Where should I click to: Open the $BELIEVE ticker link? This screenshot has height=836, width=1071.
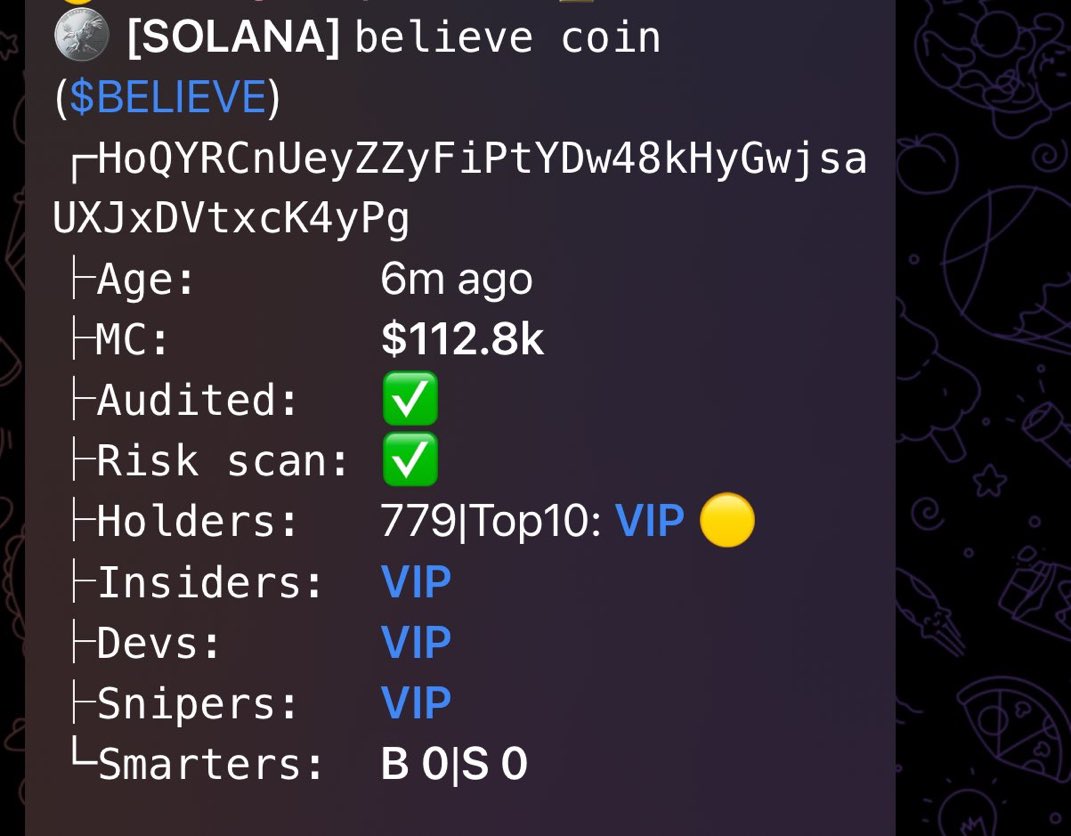click(x=168, y=96)
